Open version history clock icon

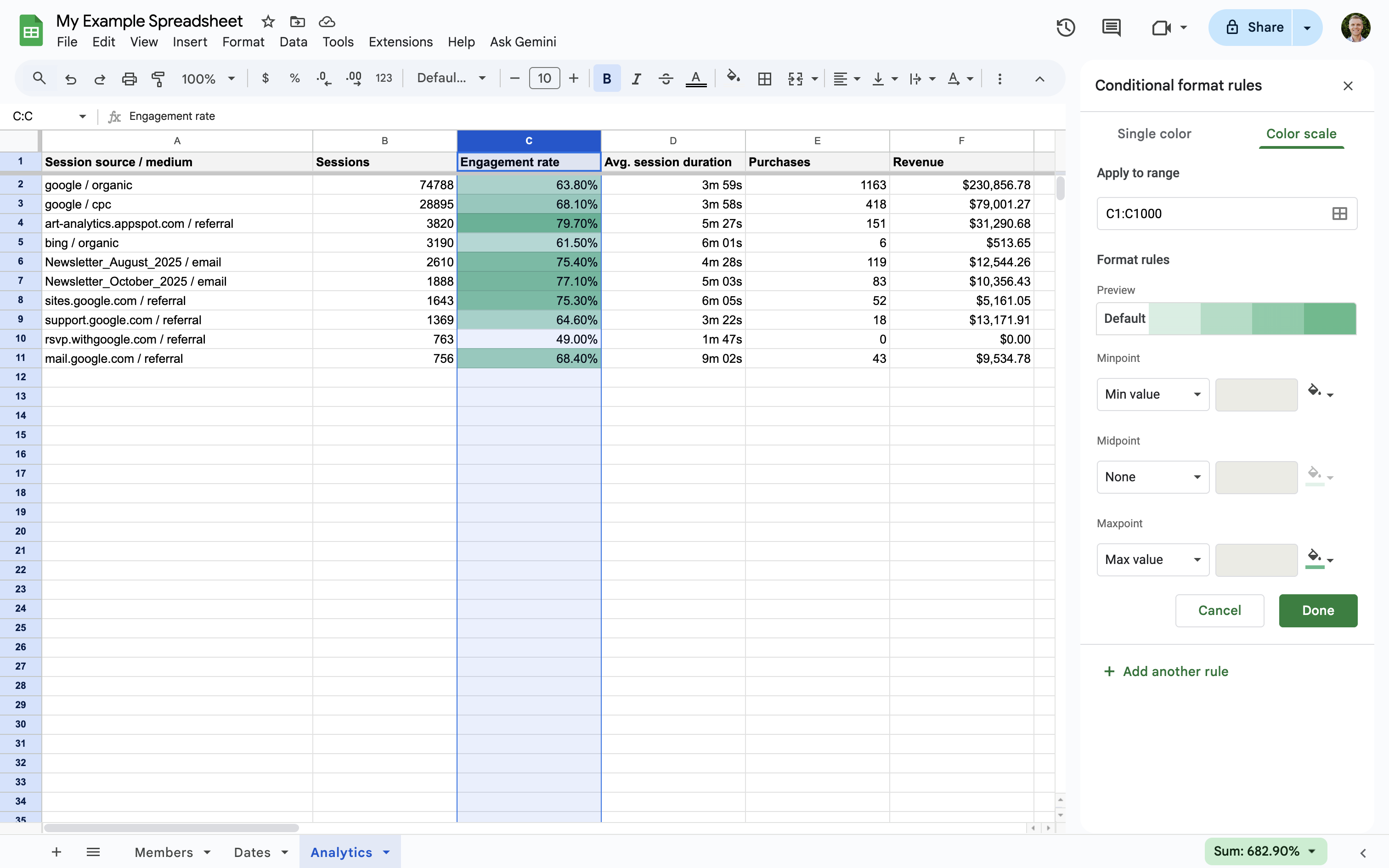[1065, 28]
